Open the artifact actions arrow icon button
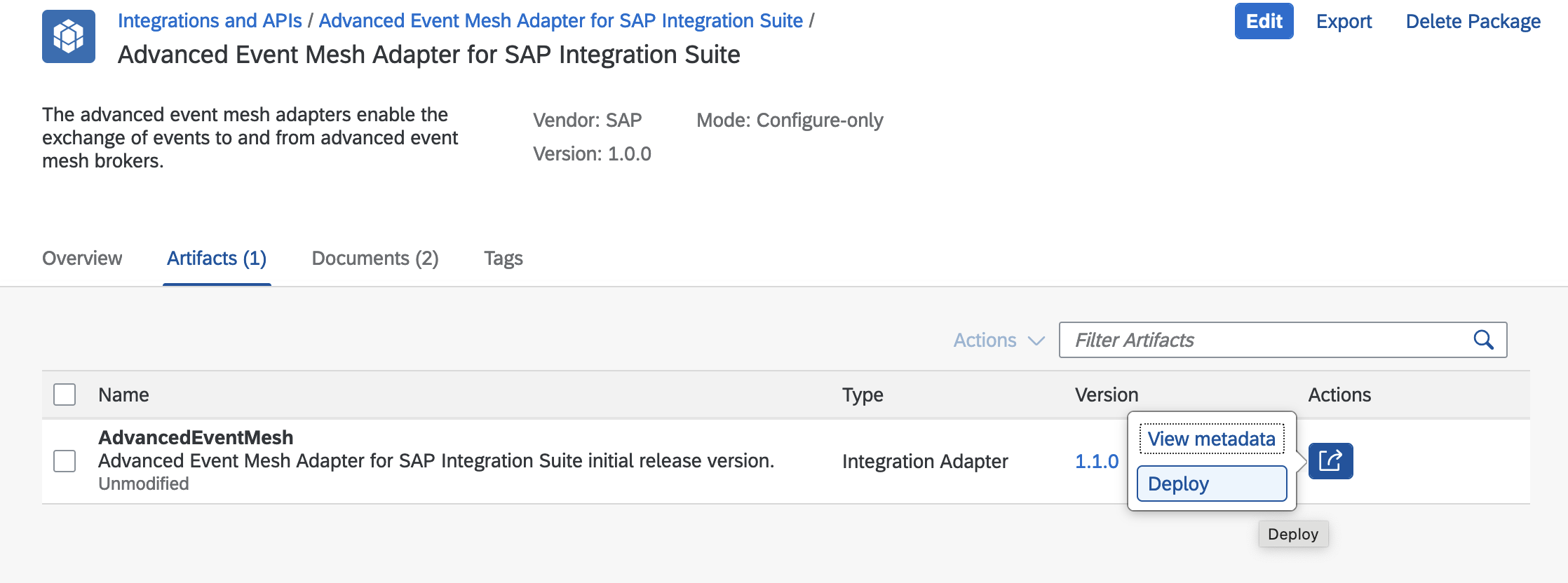The width and height of the screenshot is (1568, 583). (1330, 461)
